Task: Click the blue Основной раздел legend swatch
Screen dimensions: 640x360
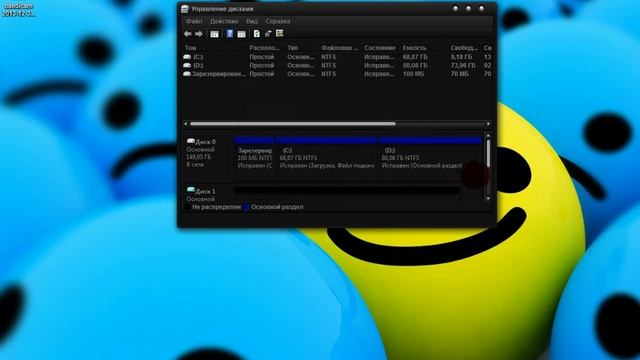Action: 247,207
